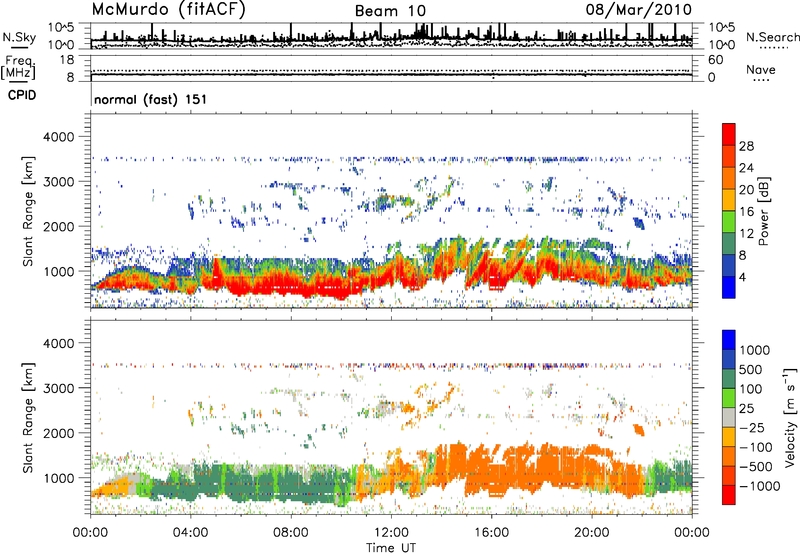
Task: Select the 12:00 time tick label
Action: (391, 533)
